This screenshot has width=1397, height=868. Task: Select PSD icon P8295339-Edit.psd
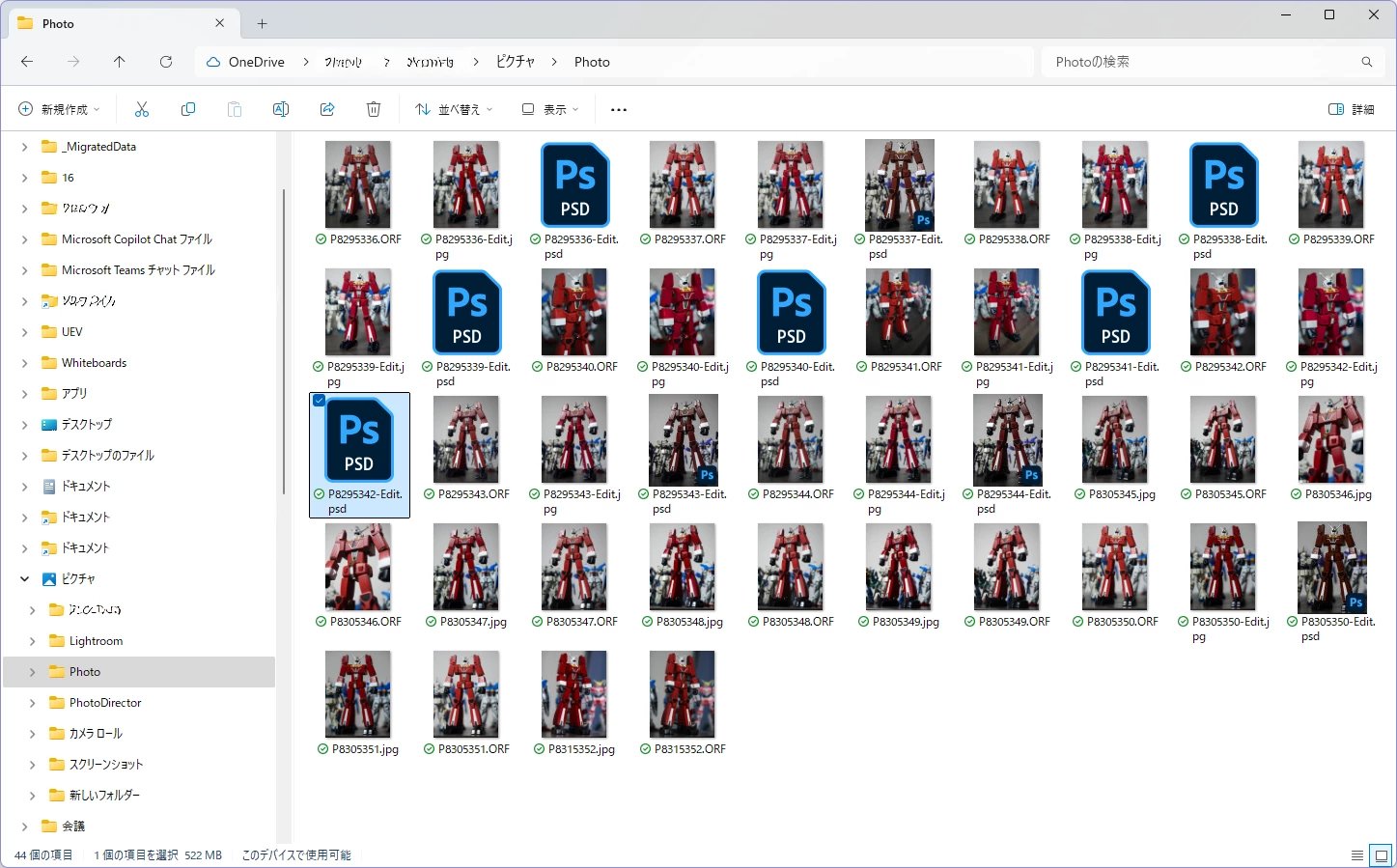[x=467, y=312]
